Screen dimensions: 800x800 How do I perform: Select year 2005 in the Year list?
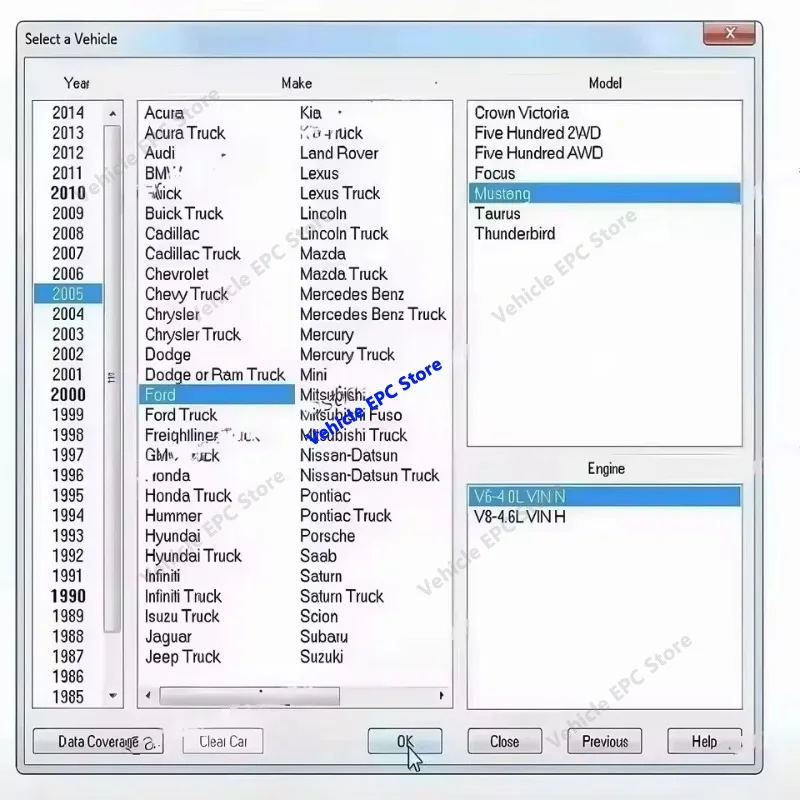pos(68,294)
